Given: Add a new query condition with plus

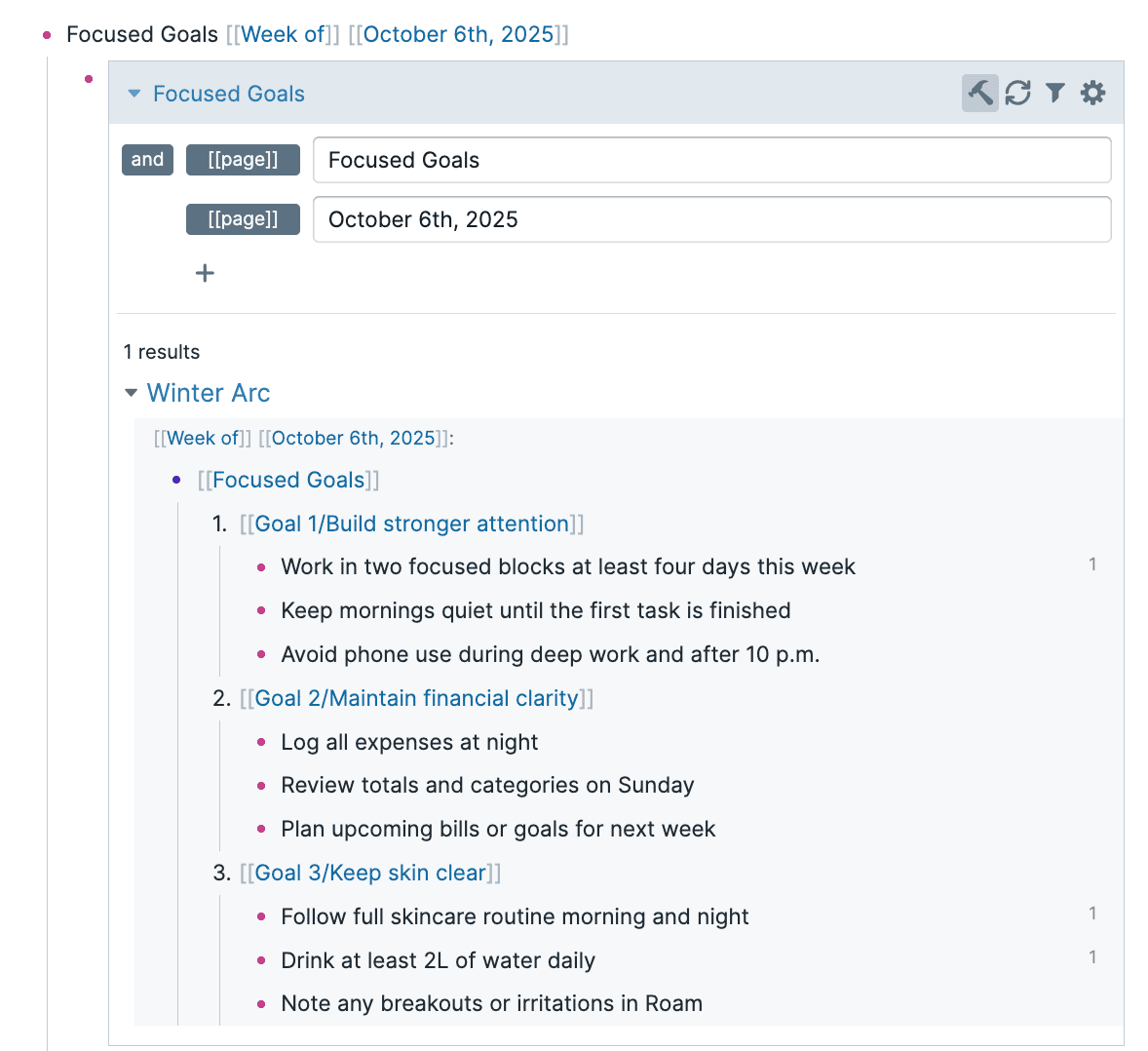Looking at the screenshot, I should [205, 273].
